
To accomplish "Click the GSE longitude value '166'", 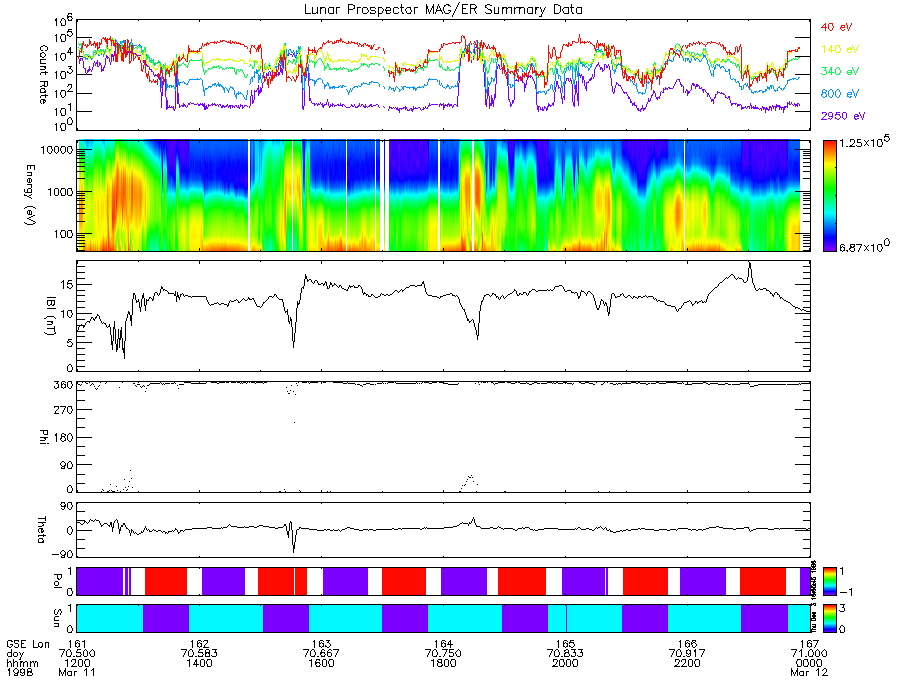I will pos(687,644).
